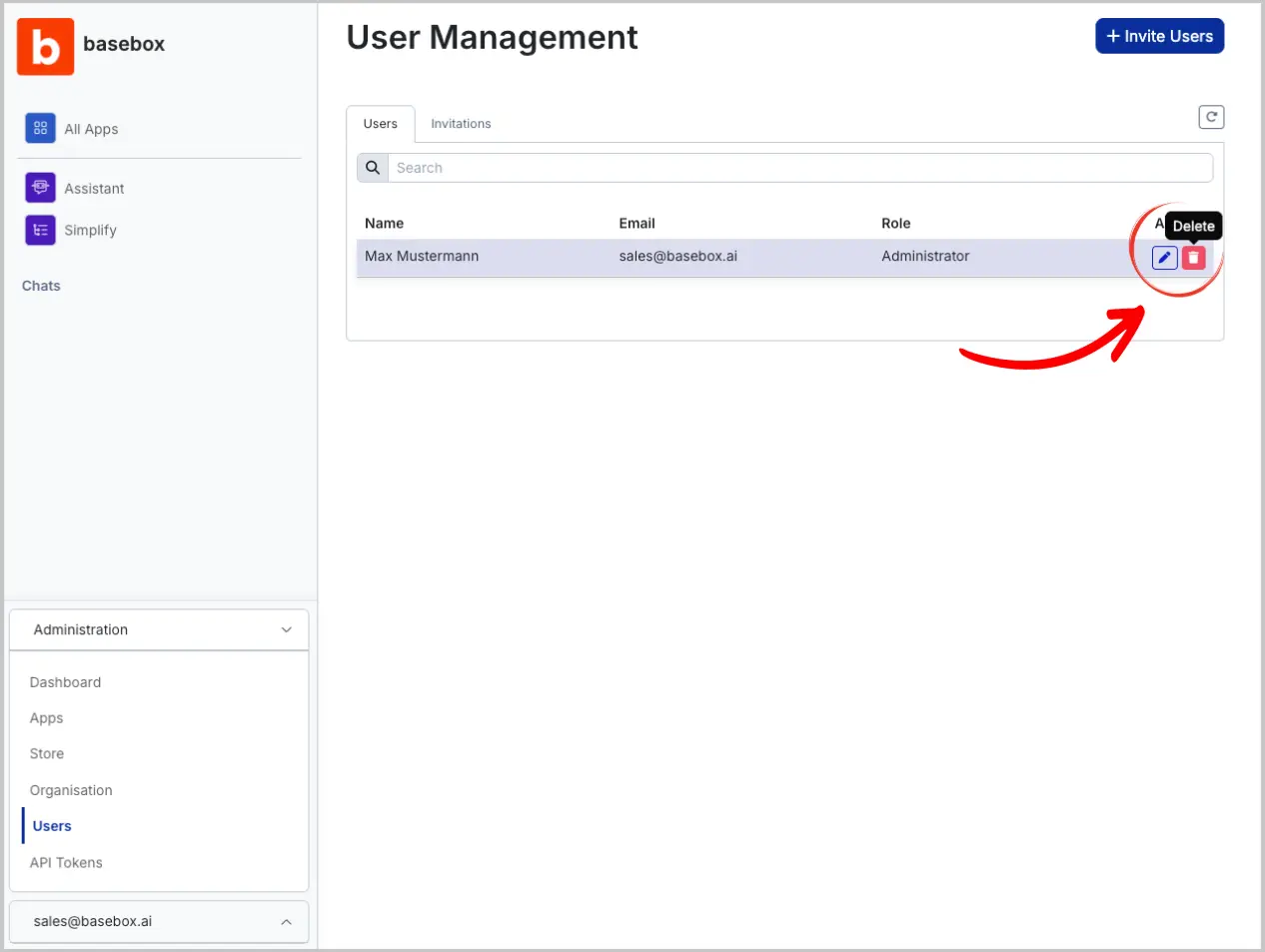Viewport: 1265px width, 952px height.
Task: Click the pencil edit icon for Max Mustermann
Action: click(x=1164, y=258)
